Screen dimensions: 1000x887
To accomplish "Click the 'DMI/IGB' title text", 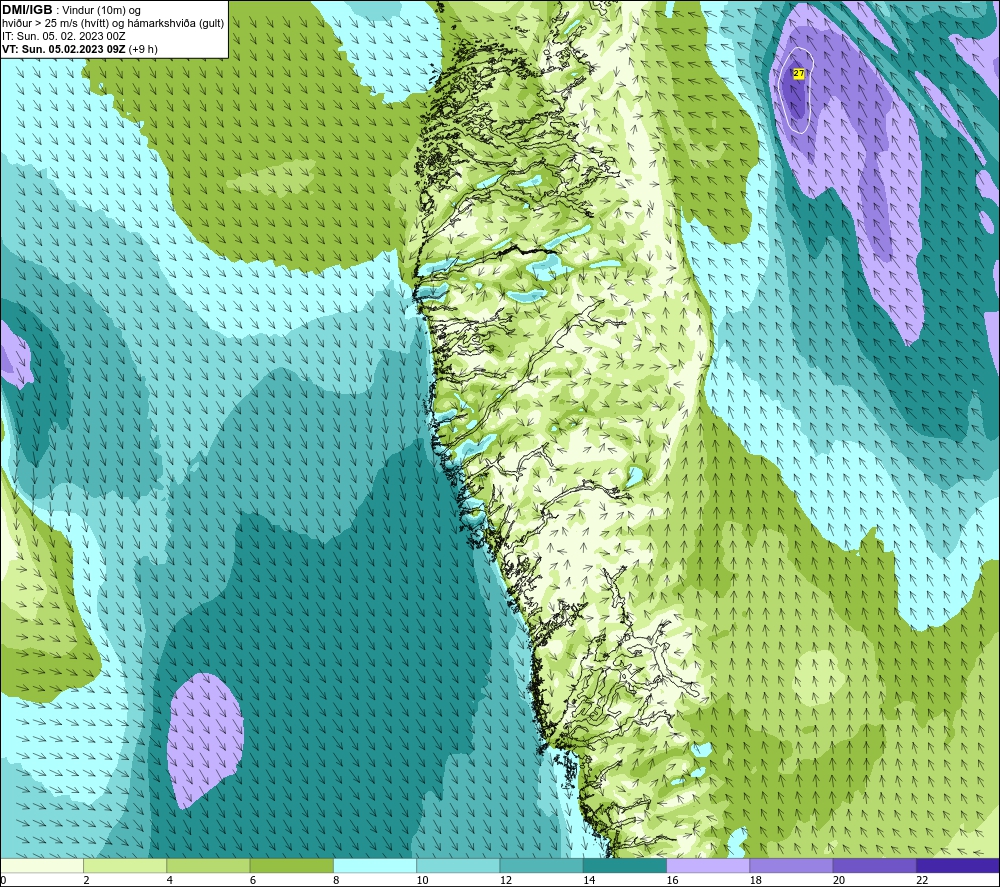I will coord(27,10).
